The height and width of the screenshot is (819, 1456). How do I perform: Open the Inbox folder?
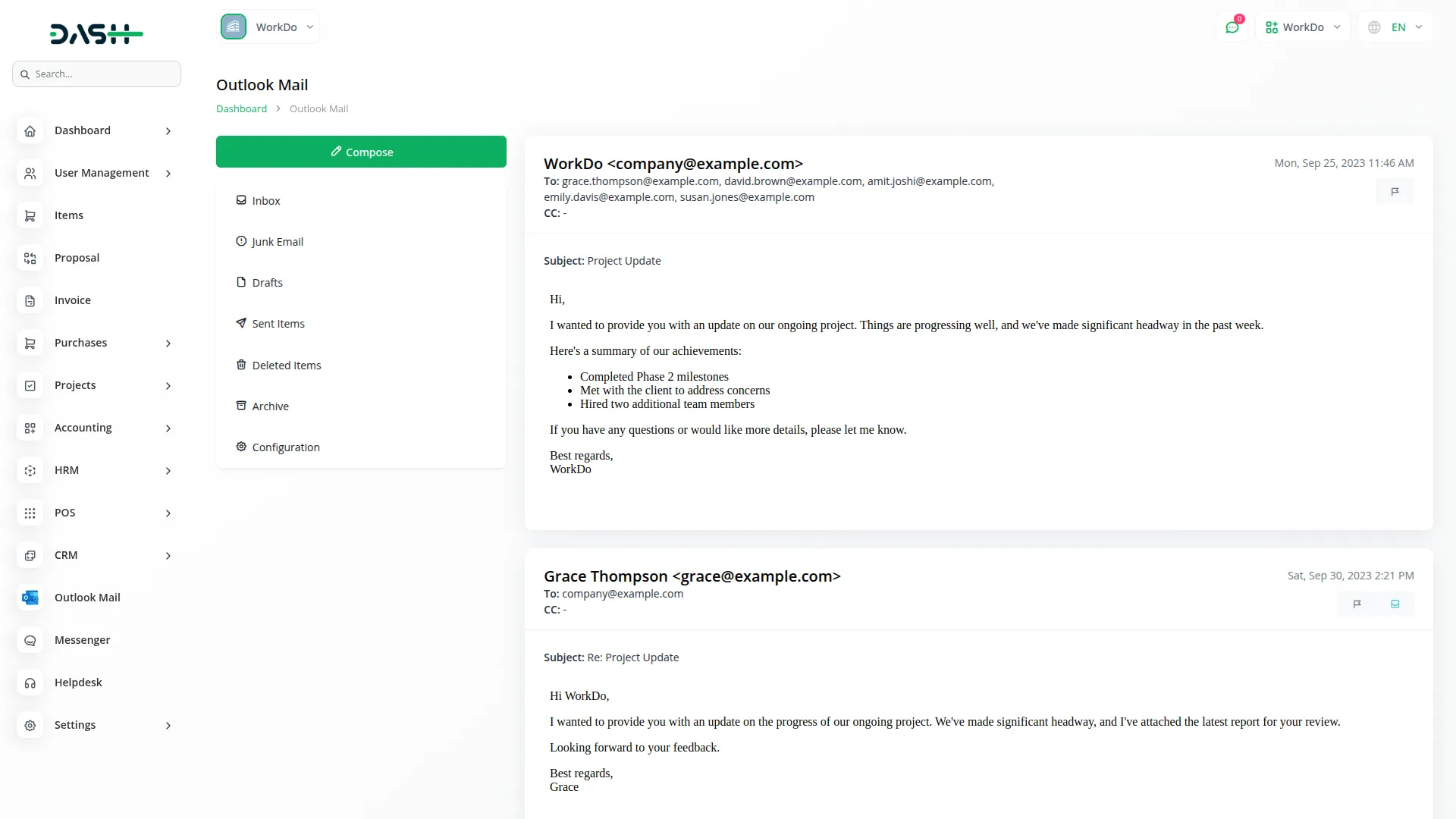point(266,200)
